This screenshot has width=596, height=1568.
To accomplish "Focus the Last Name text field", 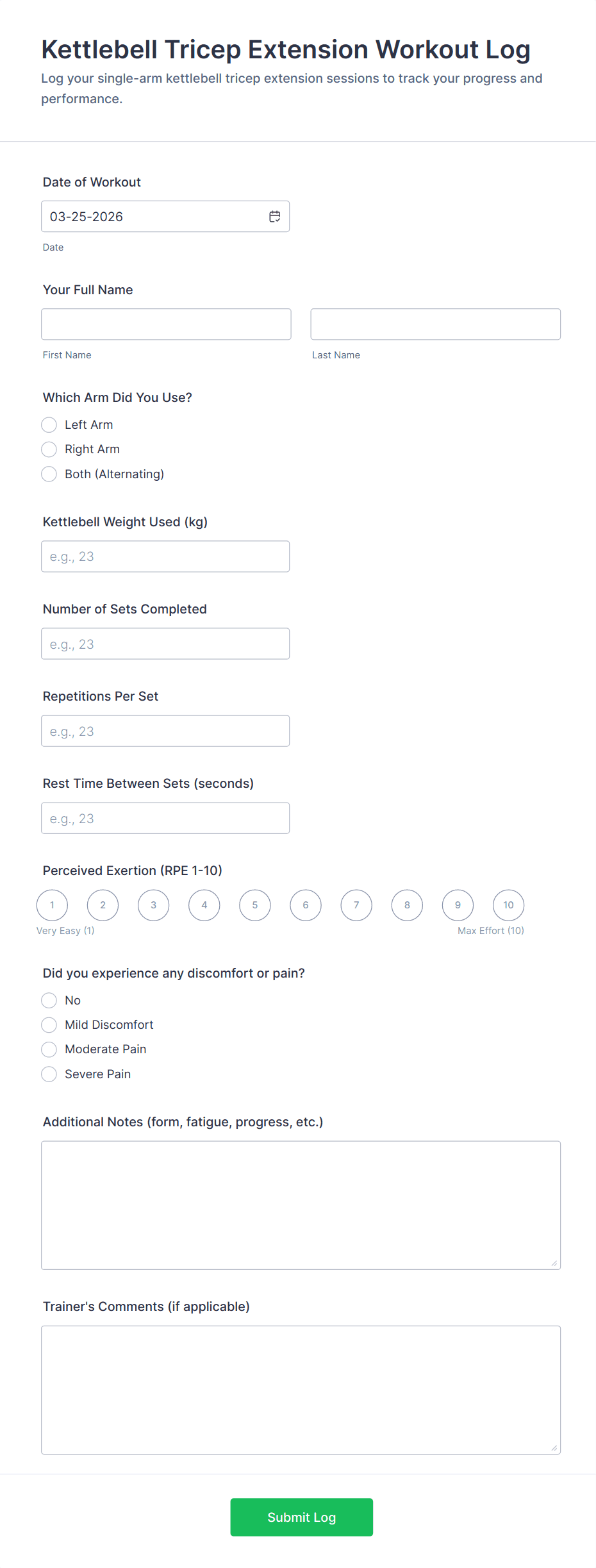I will [435, 324].
